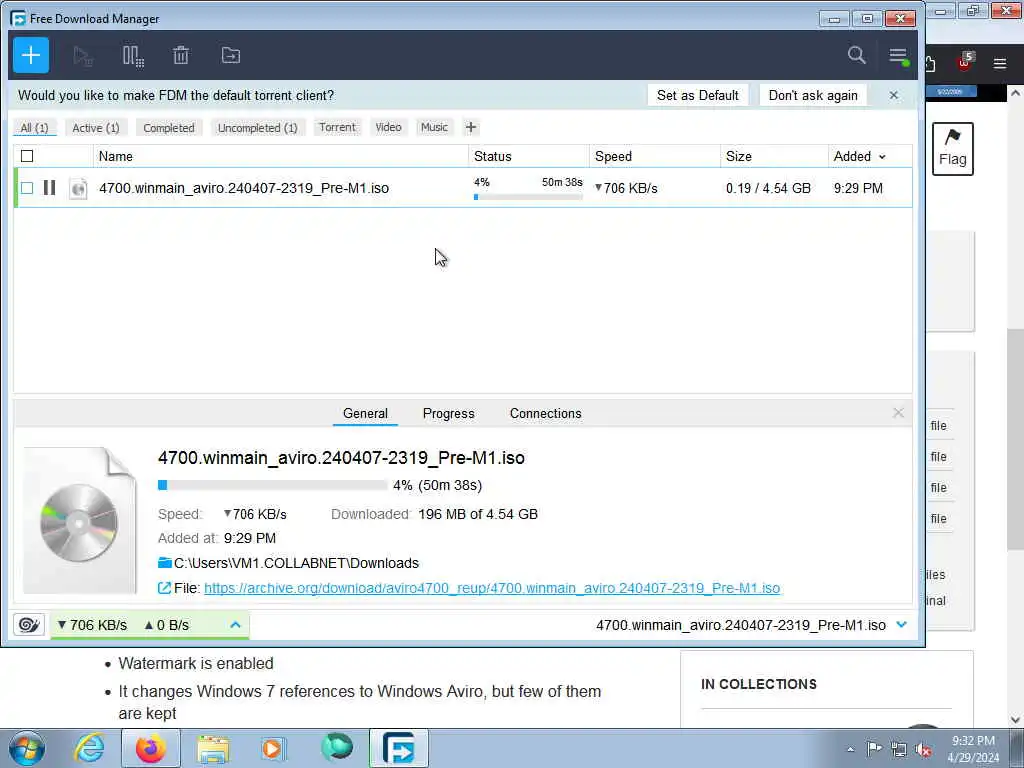Click Set as Default button
This screenshot has height=768, width=1024.
697,95
